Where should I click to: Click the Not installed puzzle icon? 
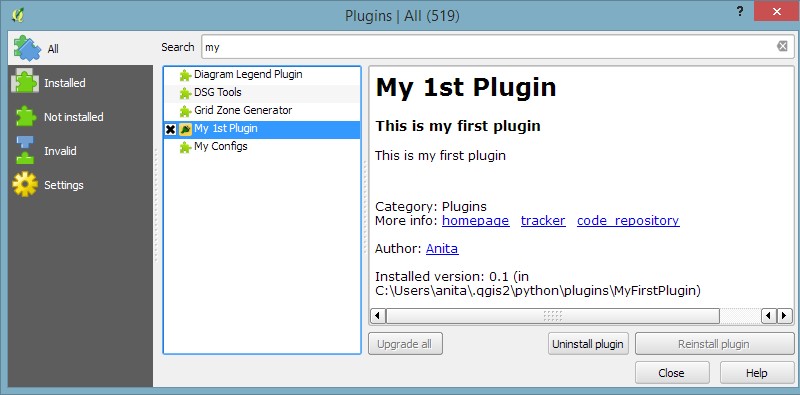coord(26,116)
